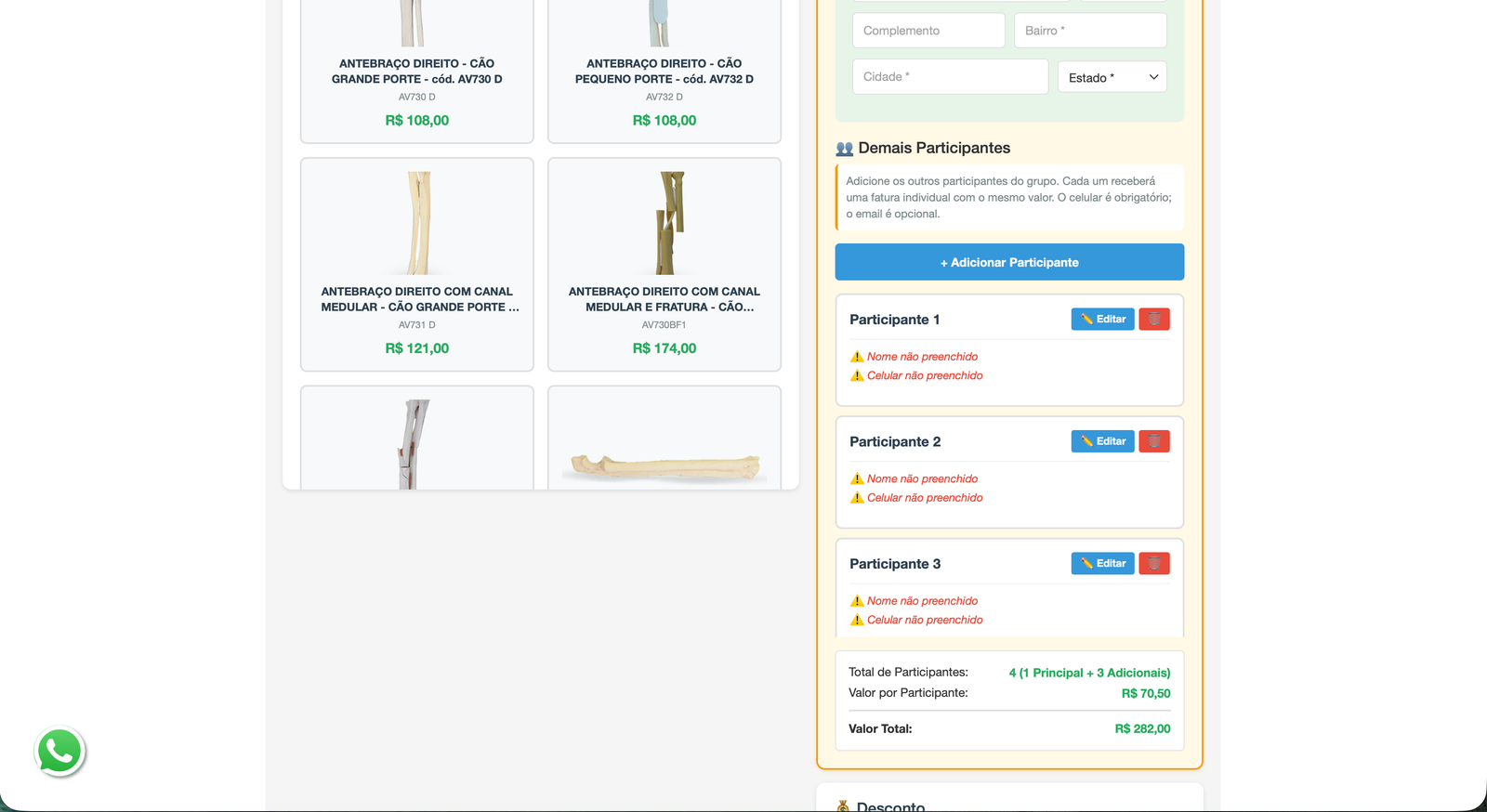Focus the Complemento input field

click(x=928, y=31)
